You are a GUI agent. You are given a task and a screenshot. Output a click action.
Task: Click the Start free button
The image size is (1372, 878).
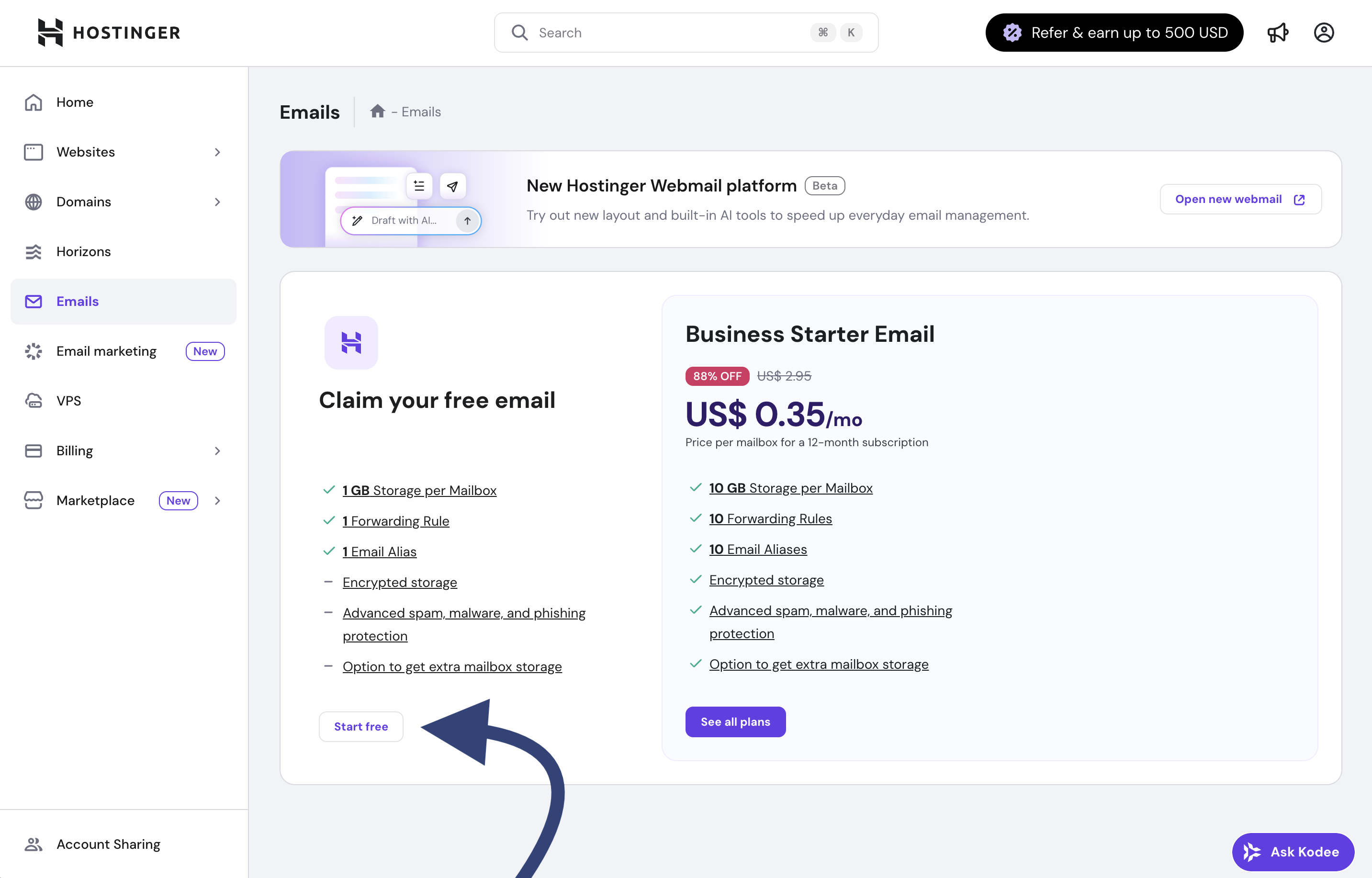tap(361, 726)
